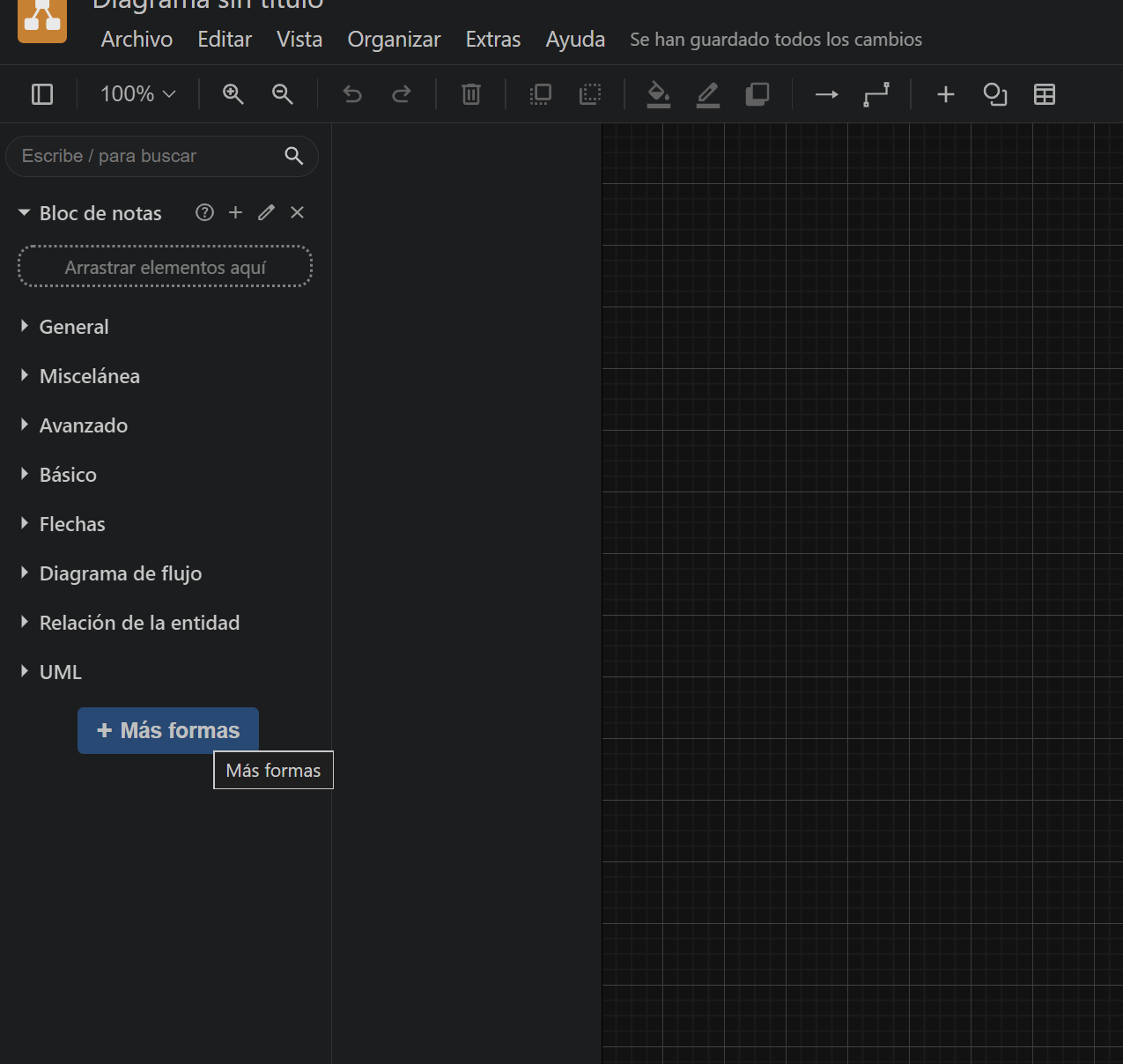Close the Bloc de notas section
1123x1064 pixels.
pos(298,212)
